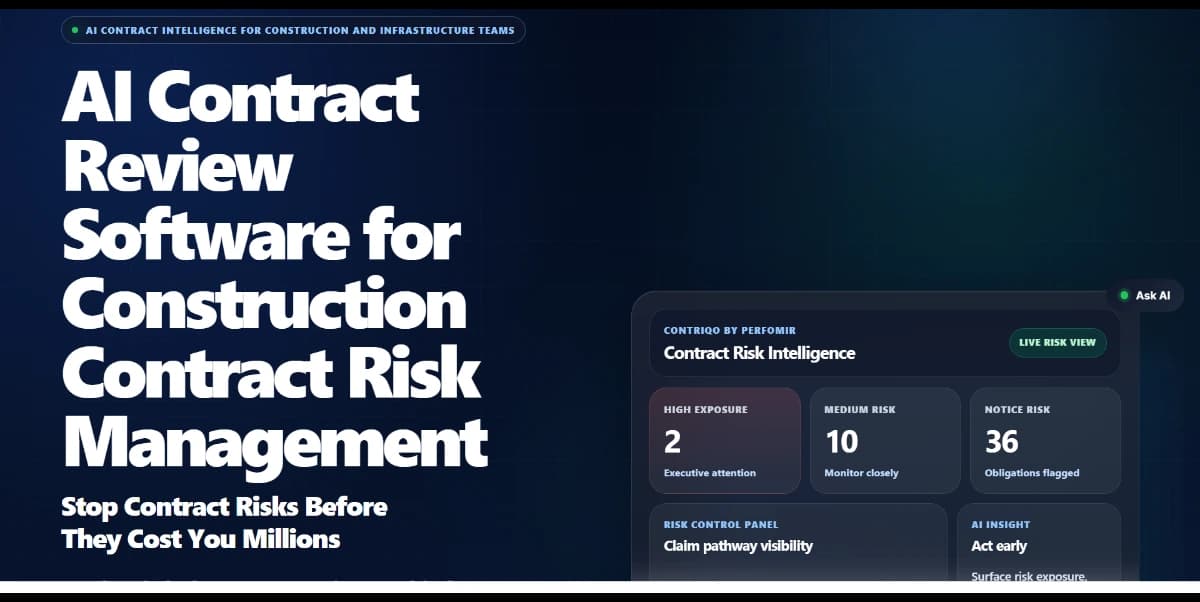Image resolution: width=1200 pixels, height=602 pixels.
Task: Click the CONTRIQO BY PERFOMIR label
Action: [x=730, y=330]
